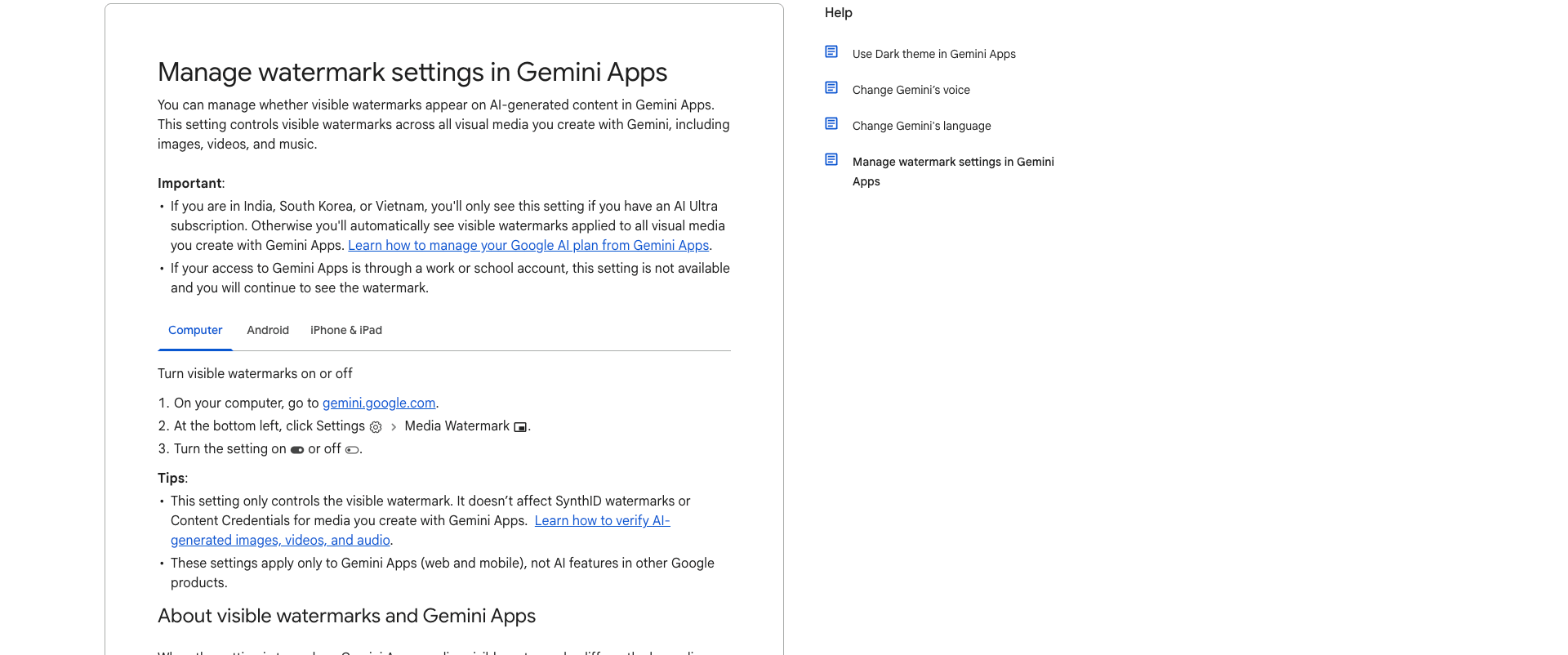Click the Settings gear icon in step 2
The height and width of the screenshot is (655, 1568).
376,427
